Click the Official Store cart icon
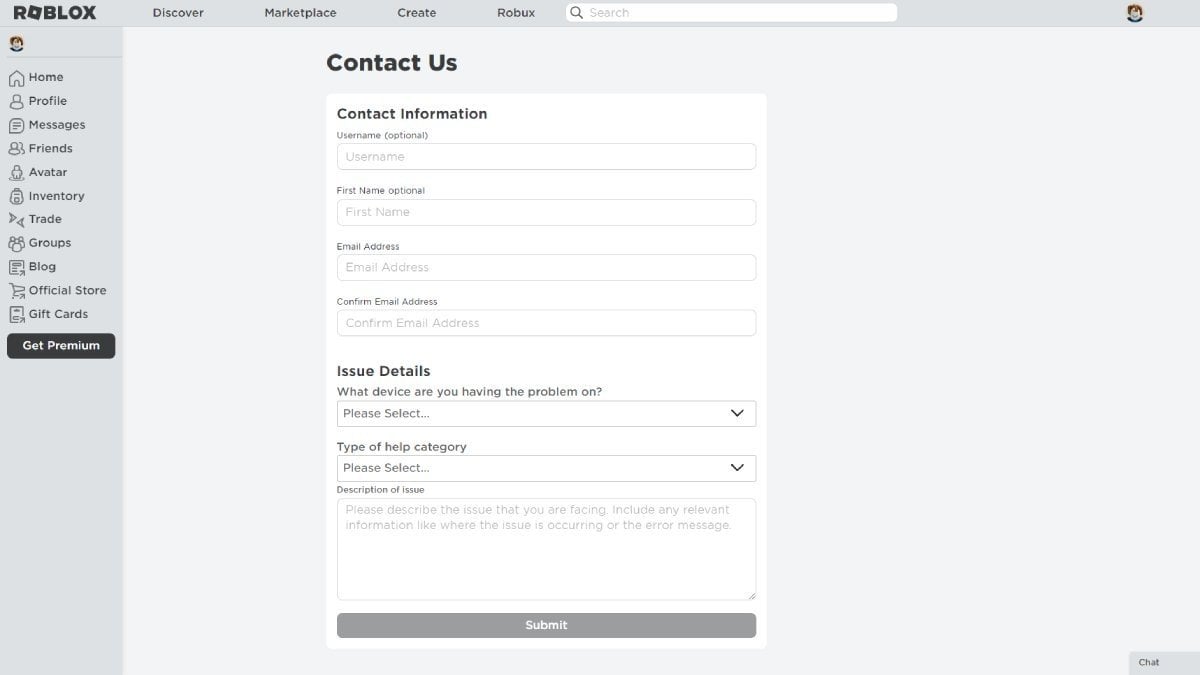This screenshot has height=675, width=1200. [x=16, y=291]
